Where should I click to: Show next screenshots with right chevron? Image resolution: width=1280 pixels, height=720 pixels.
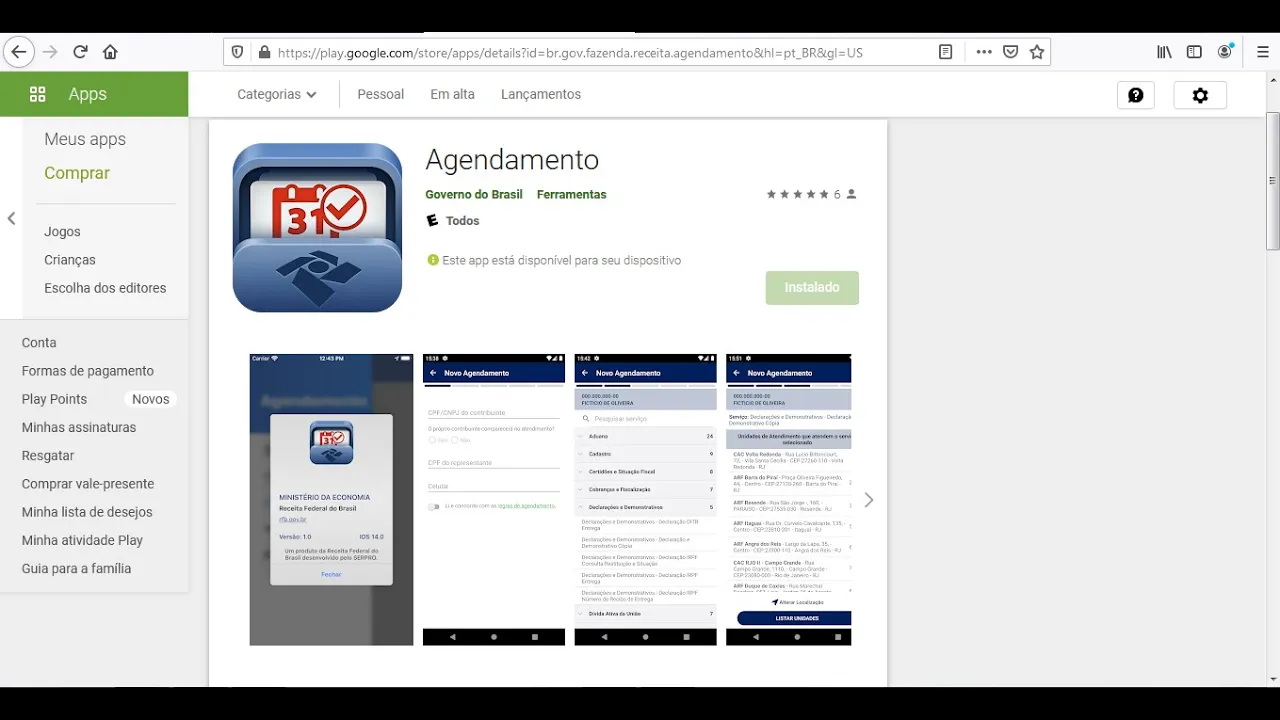click(x=869, y=500)
